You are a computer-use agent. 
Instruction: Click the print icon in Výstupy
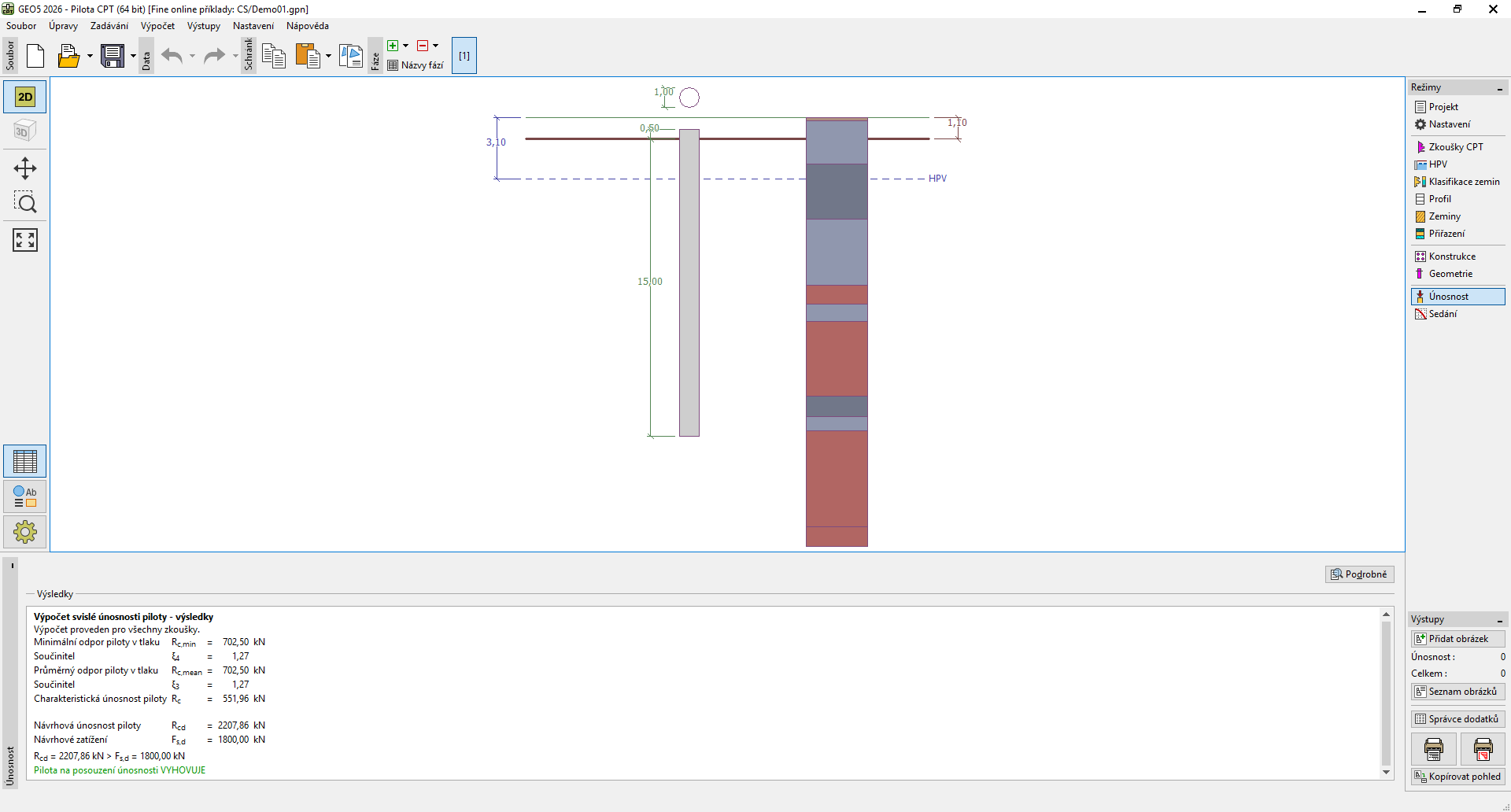(1433, 749)
